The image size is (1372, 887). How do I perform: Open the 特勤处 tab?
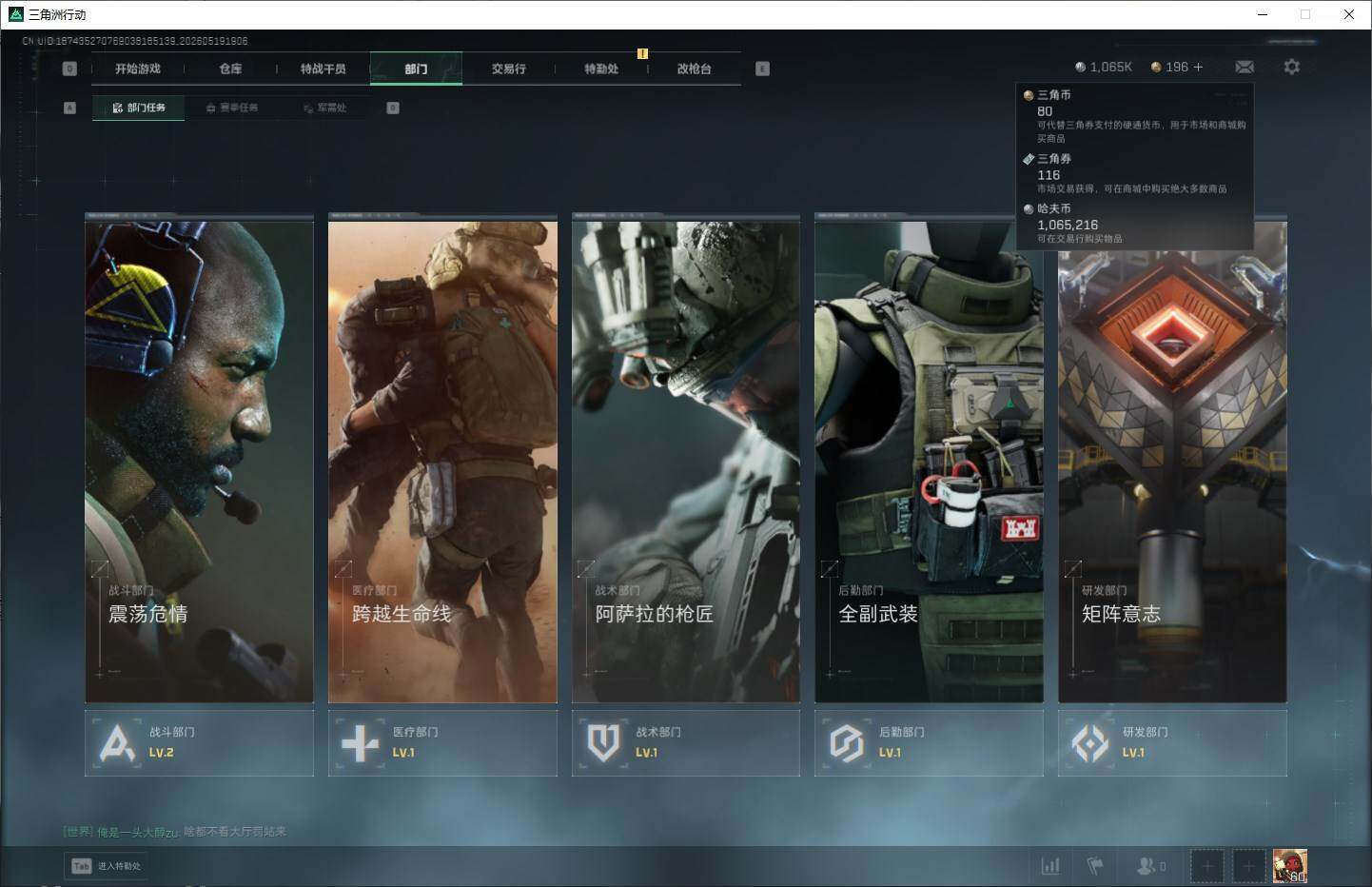click(601, 69)
